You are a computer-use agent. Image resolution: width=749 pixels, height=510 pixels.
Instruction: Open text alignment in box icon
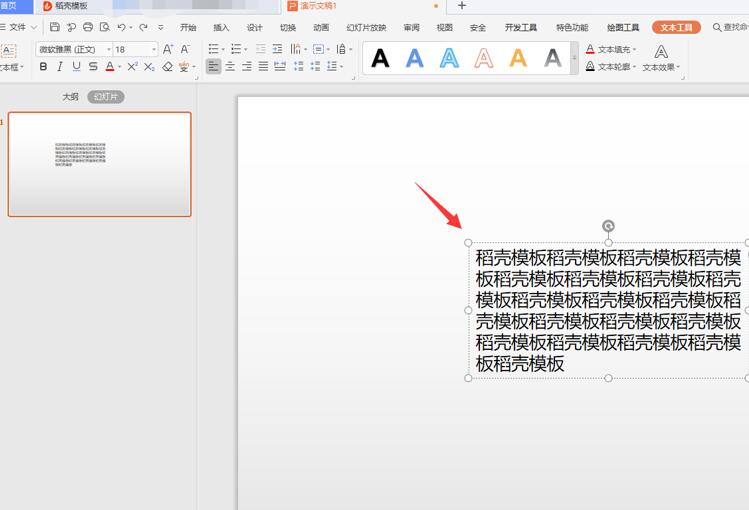(319, 49)
